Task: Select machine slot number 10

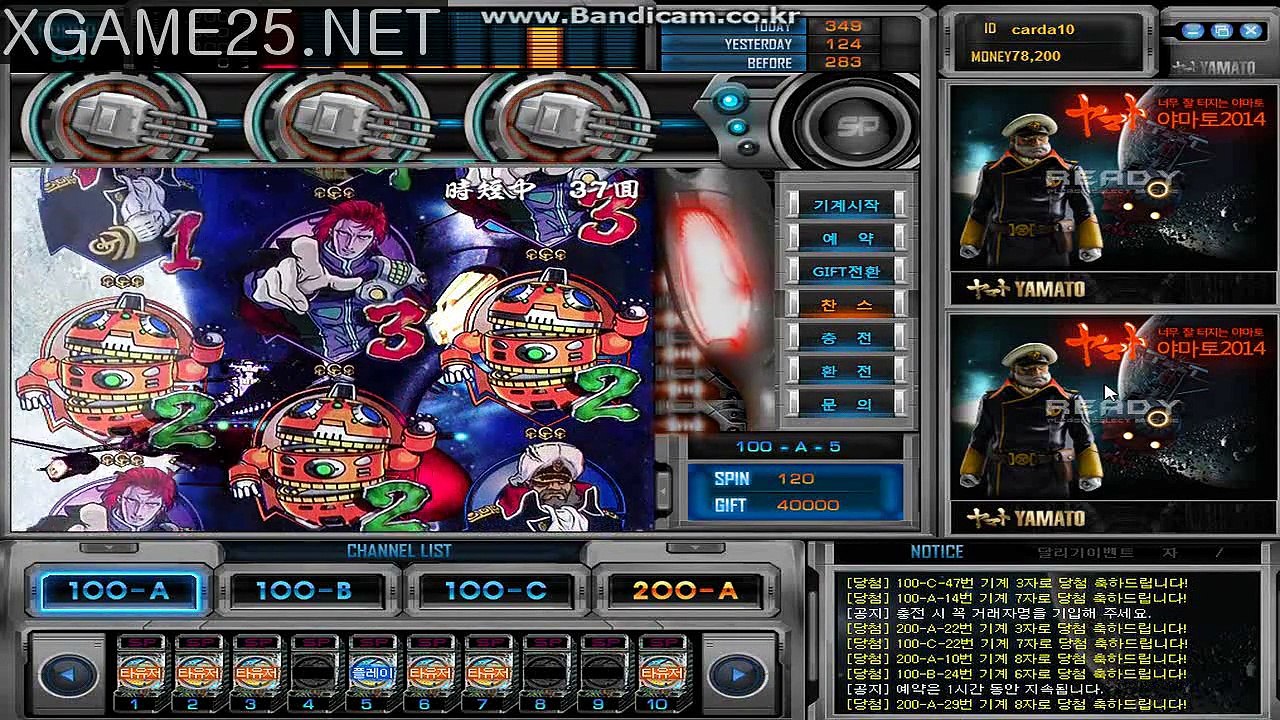Action: (x=662, y=672)
